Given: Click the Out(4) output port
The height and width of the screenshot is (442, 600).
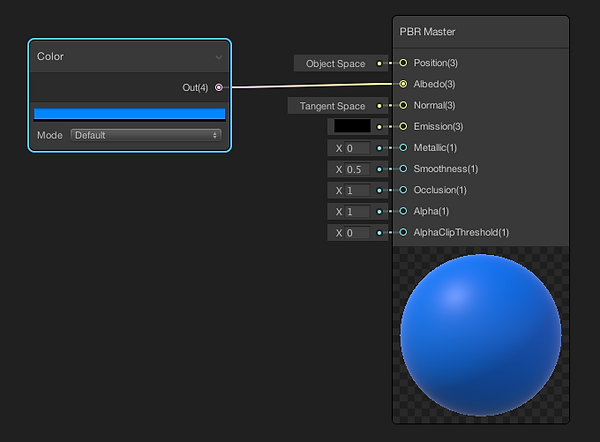Looking at the screenshot, I should pos(218,88).
